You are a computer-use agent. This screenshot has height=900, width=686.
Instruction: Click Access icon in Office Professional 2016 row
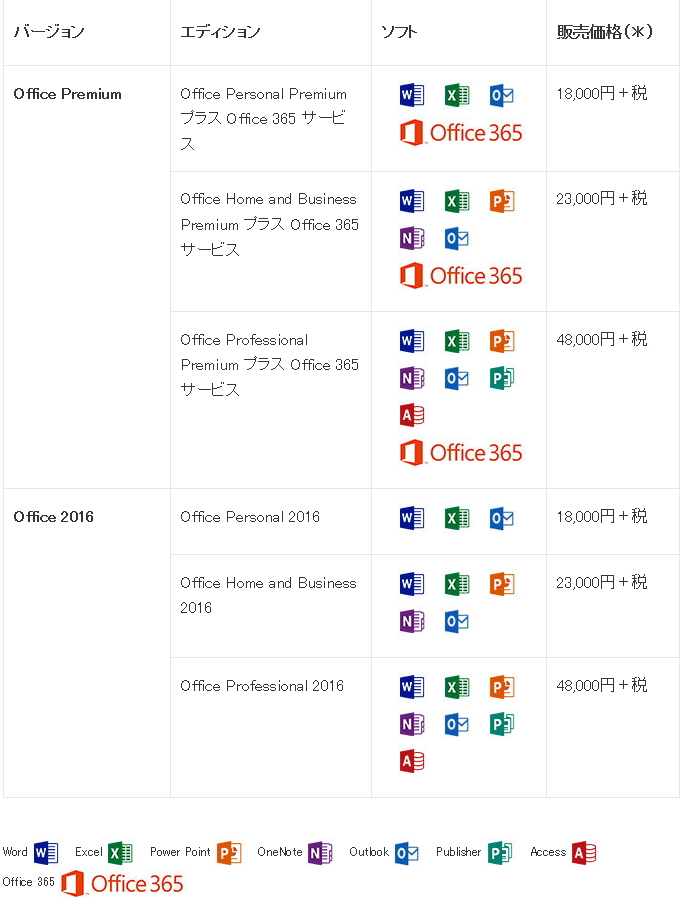click(x=412, y=761)
